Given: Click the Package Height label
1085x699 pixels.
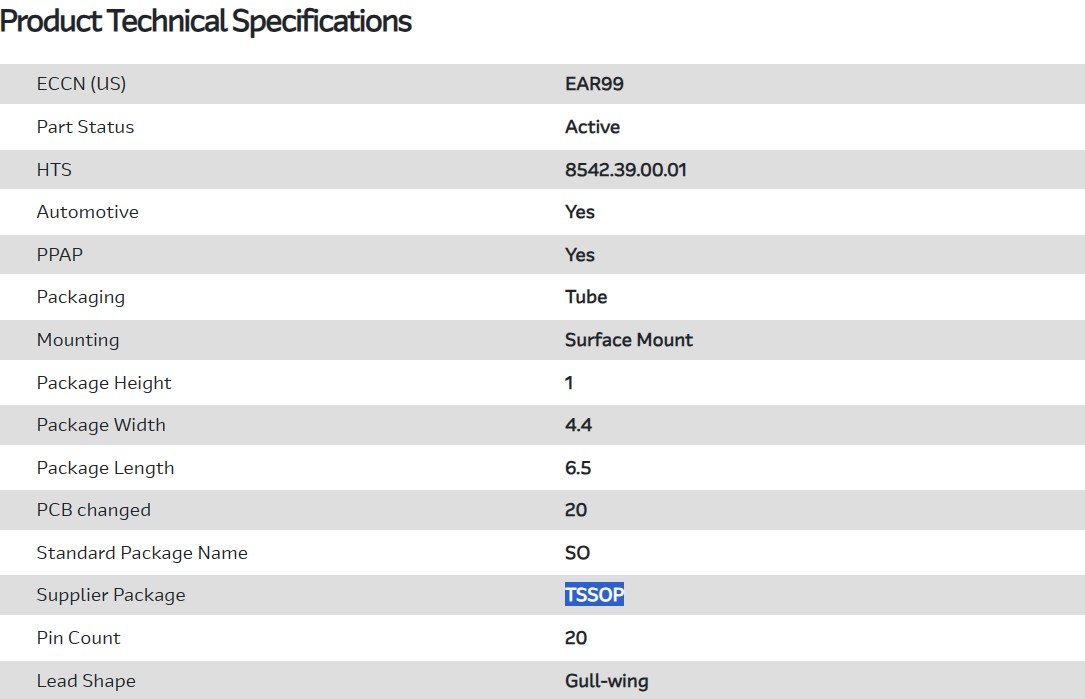Looking at the screenshot, I should point(104,383).
